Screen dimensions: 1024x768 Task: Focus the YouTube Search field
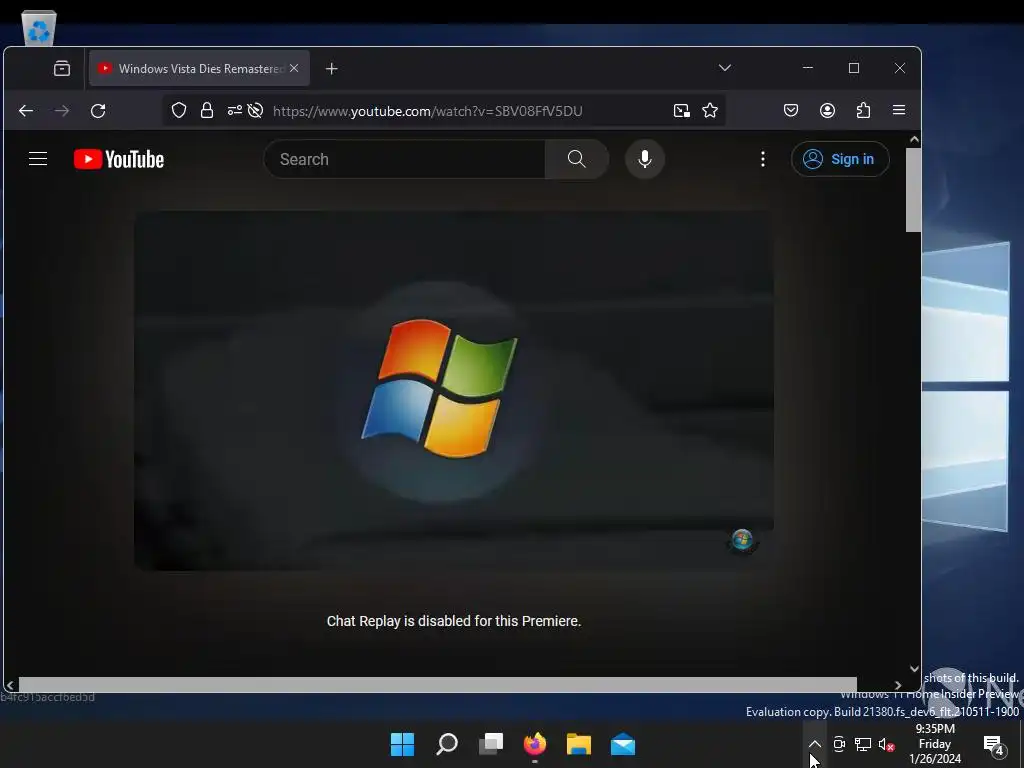[404, 159]
